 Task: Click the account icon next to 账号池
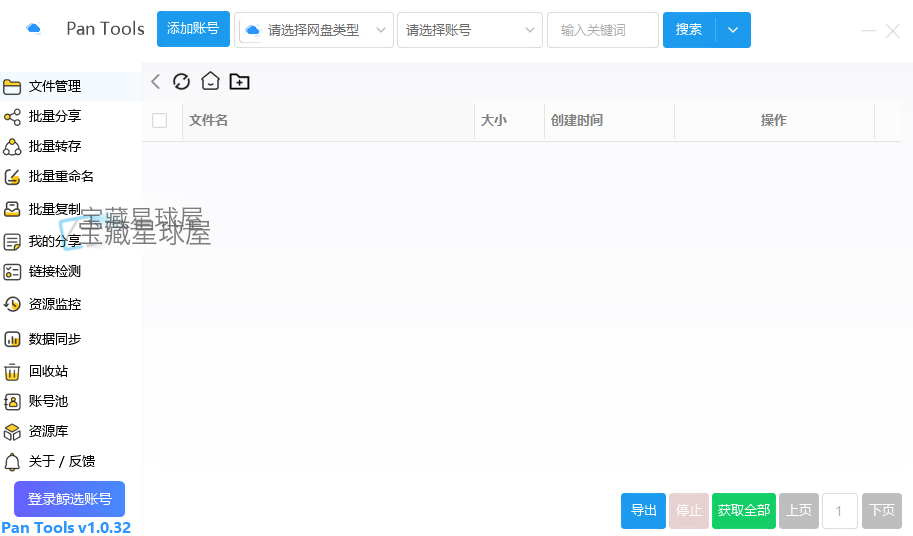pos(12,402)
